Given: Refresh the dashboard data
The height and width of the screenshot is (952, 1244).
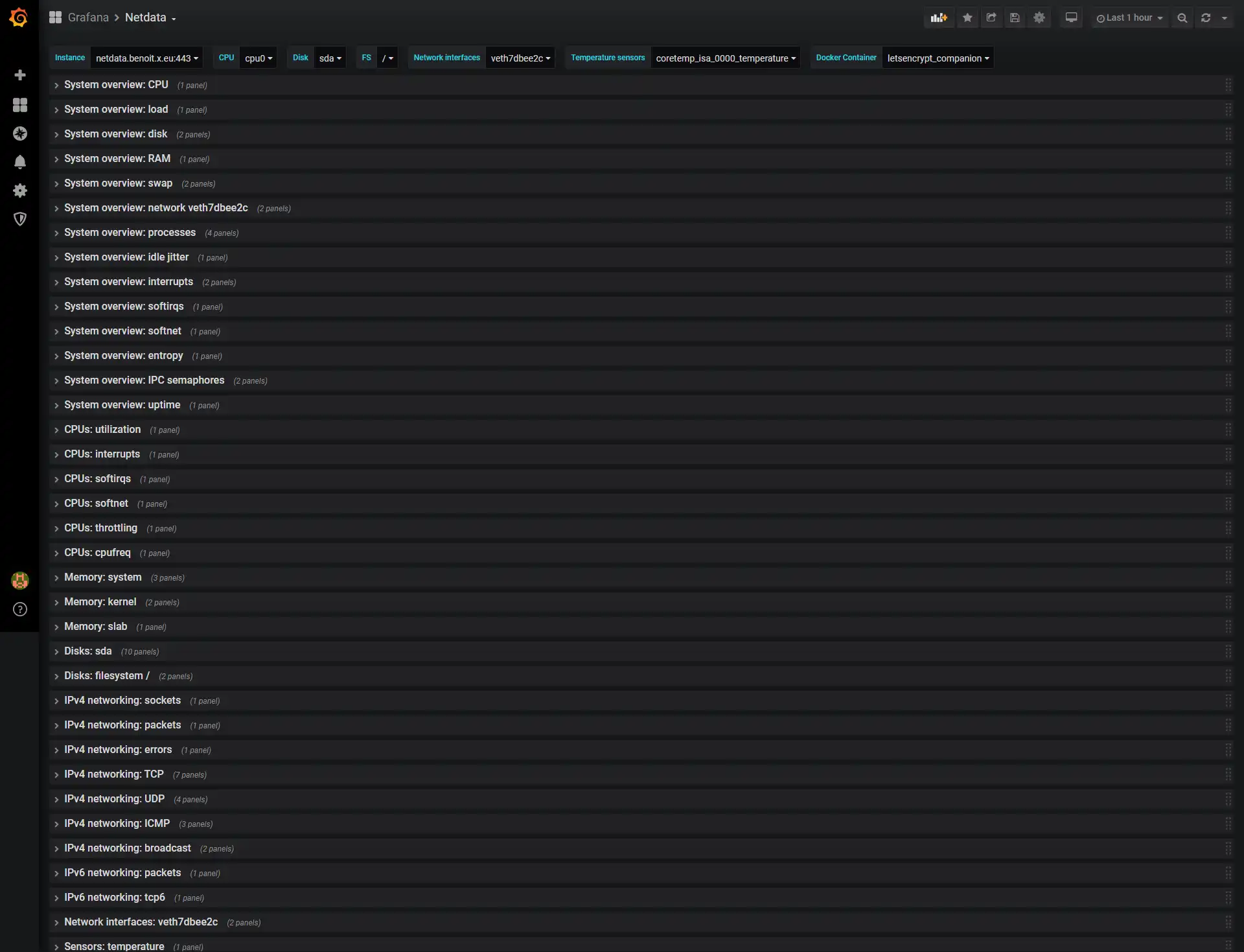Looking at the screenshot, I should pos(1205,17).
